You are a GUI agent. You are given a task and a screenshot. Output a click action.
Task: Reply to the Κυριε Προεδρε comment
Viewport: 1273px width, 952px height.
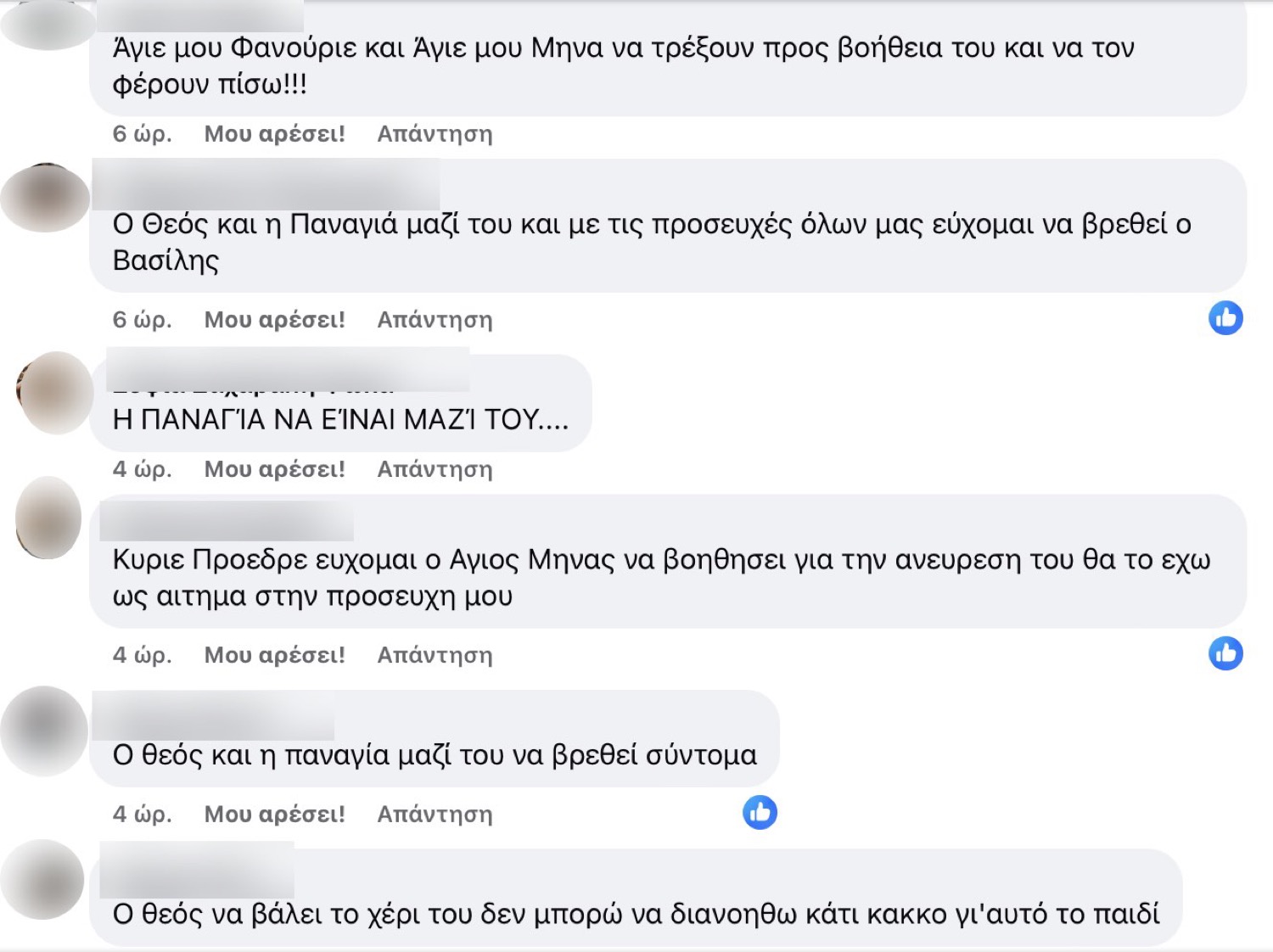coord(435,655)
